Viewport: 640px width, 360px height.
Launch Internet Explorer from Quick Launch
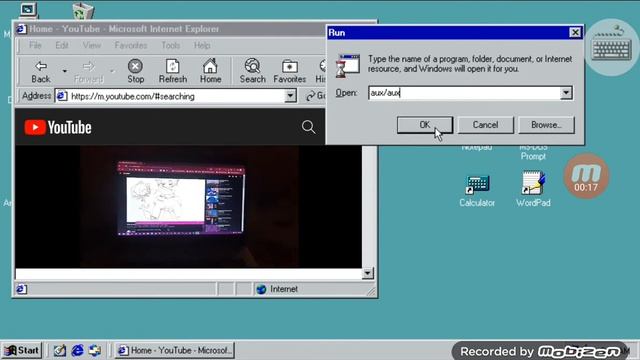pyautogui.click(x=77, y=350)
